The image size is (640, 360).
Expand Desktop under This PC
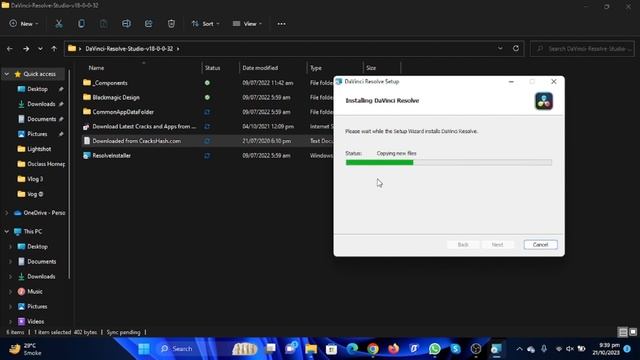(x=10, y=247)
